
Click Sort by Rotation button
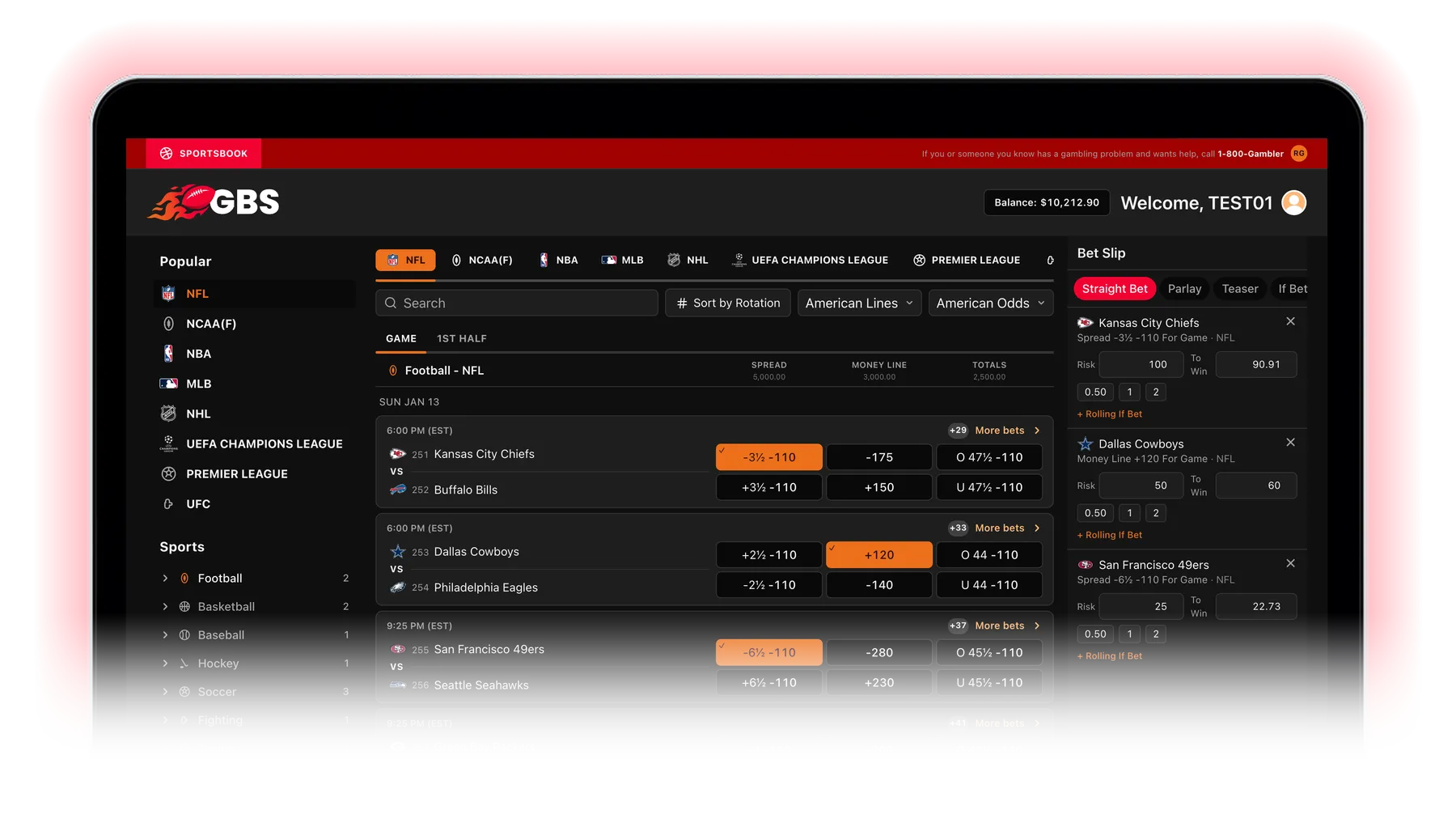[728, 303]
